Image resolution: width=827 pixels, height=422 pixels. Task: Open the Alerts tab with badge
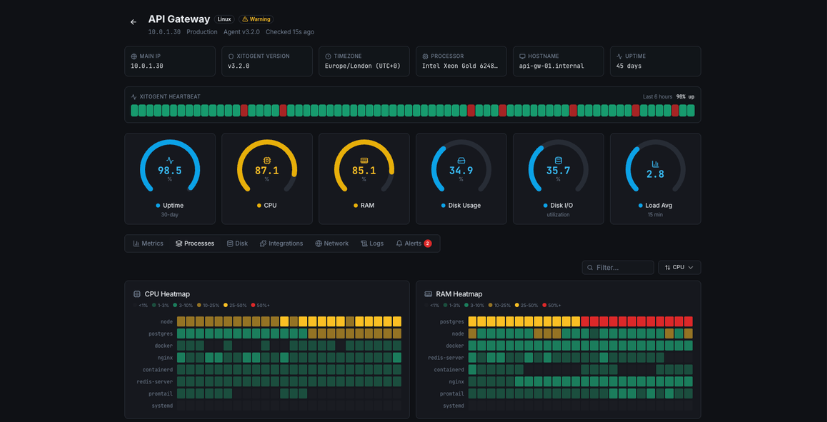[413, 243]
